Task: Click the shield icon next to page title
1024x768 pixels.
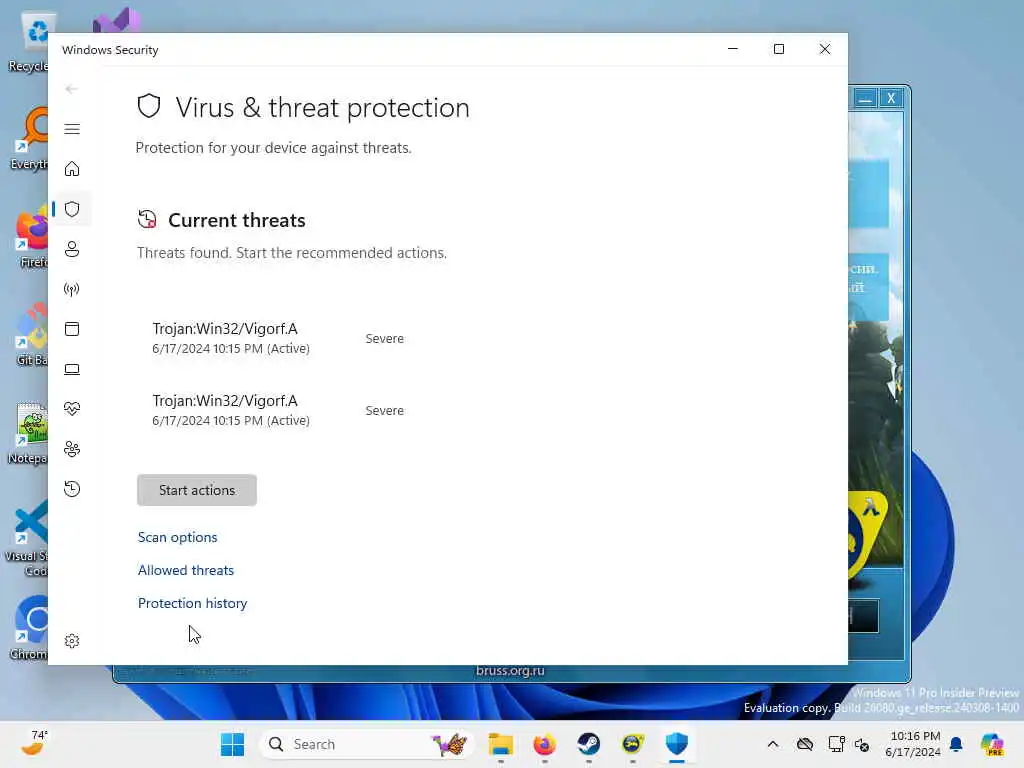Action: tap(149, 106)
